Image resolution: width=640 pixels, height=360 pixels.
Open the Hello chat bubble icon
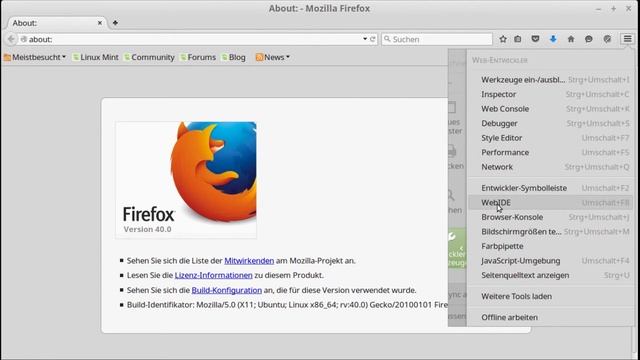pos(589,39)
